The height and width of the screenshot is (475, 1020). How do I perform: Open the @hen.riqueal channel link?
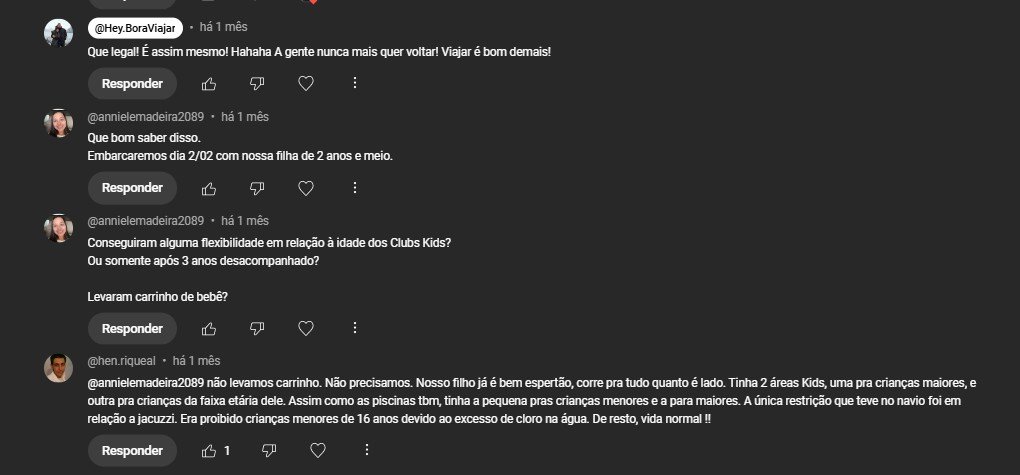[124, 360]
